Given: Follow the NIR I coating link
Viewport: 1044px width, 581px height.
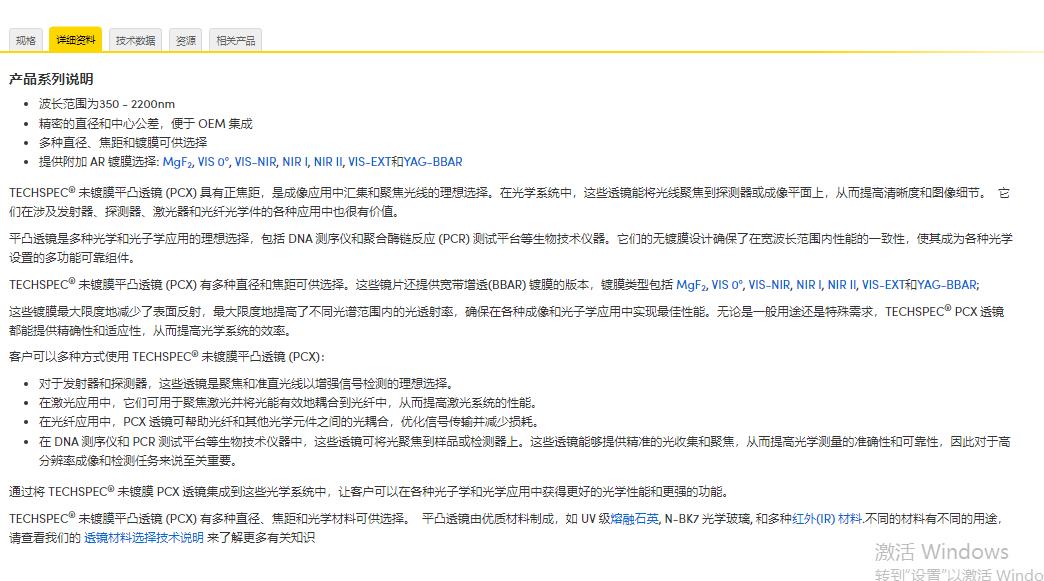Looking at the screenshot, I should (x=296, y=161).
